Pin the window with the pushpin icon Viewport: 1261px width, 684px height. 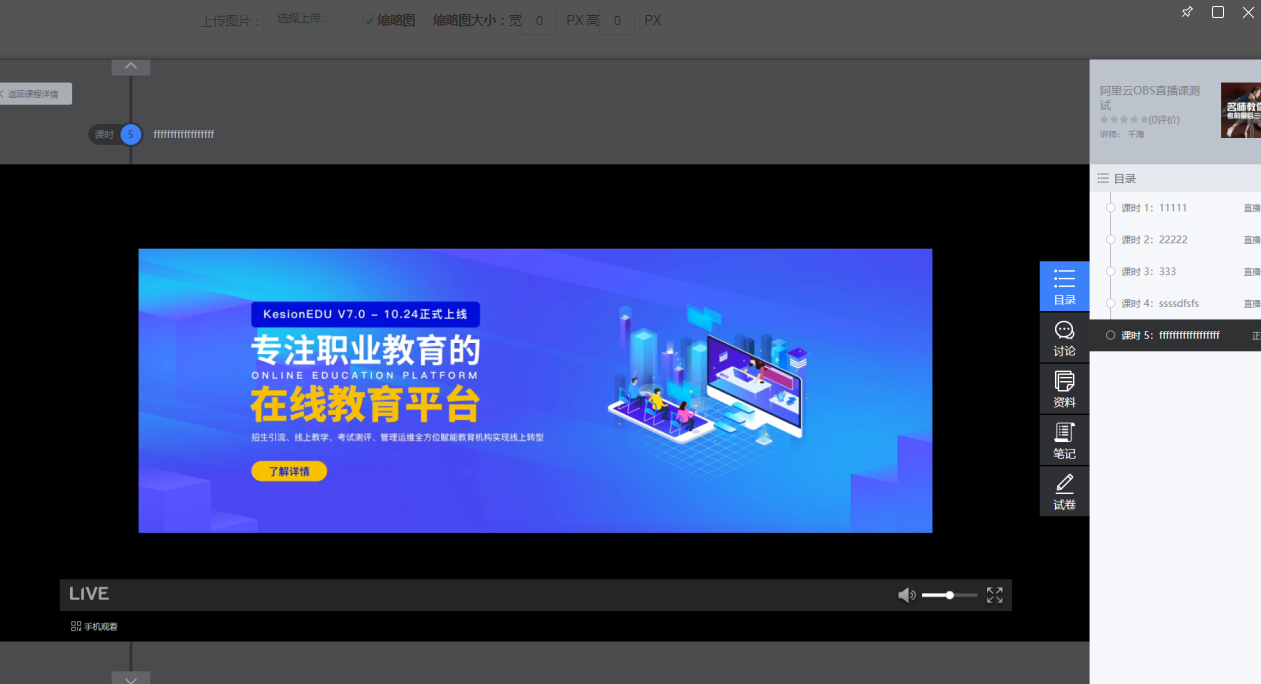coord(1187,12)
